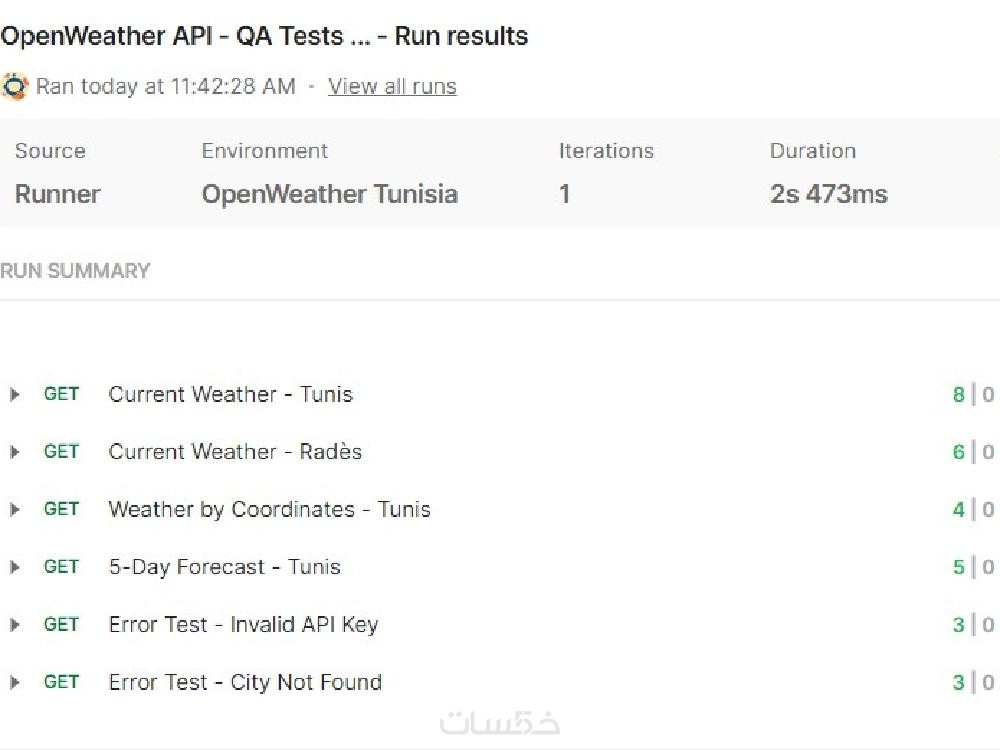Click the RUN SUMMARY section header
Screen dimensions: 1000x750
click(x=75, y=271)
